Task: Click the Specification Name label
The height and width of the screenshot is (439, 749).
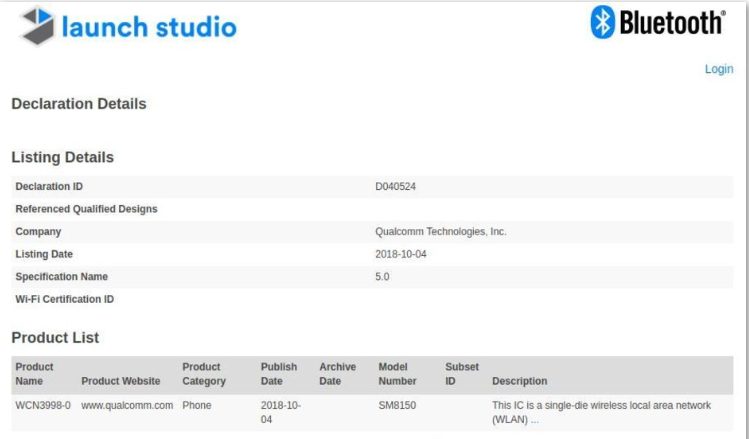Action: point(61,277)
